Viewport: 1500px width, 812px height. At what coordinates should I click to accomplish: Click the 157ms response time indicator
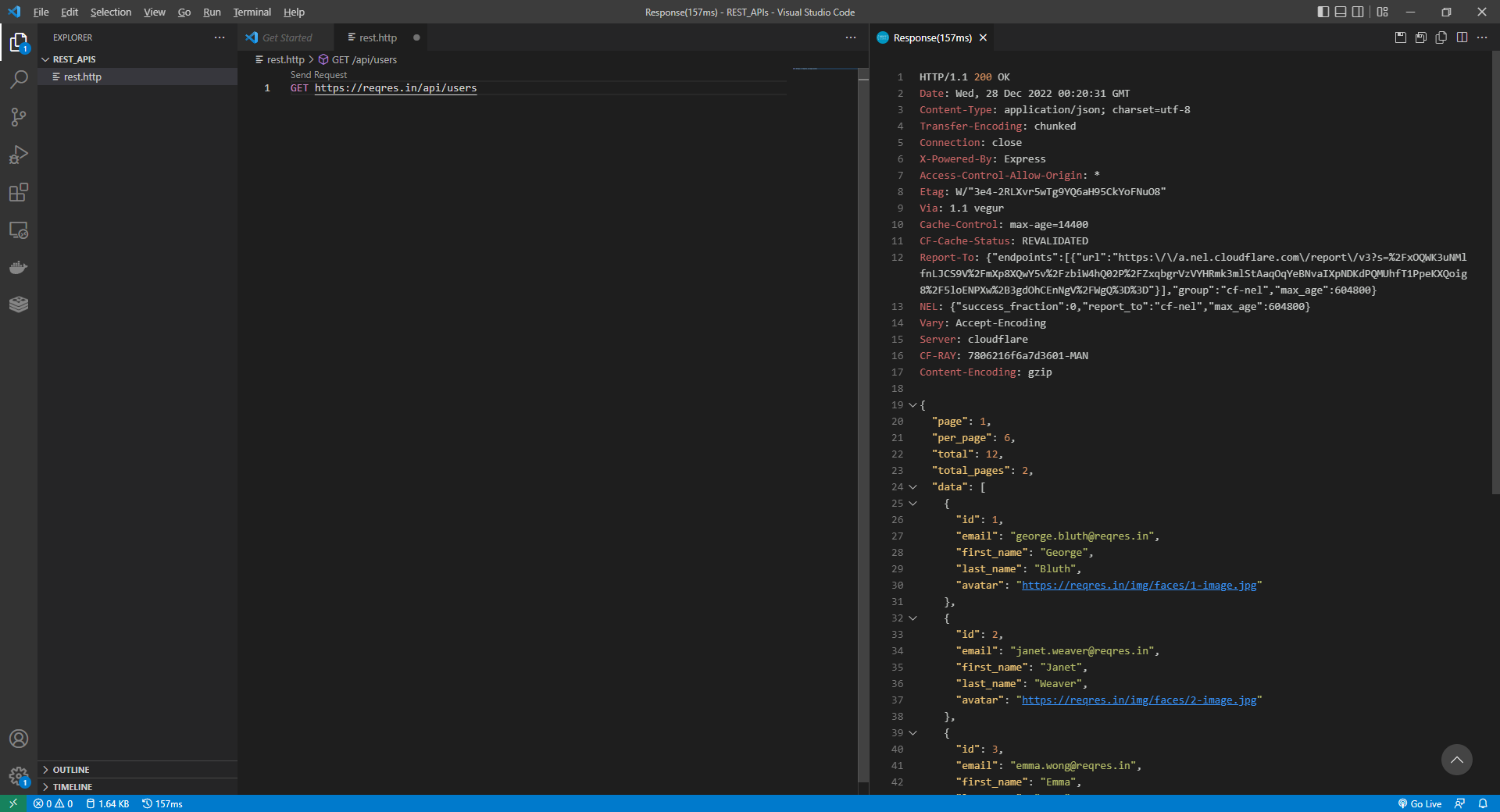[162, 803]
